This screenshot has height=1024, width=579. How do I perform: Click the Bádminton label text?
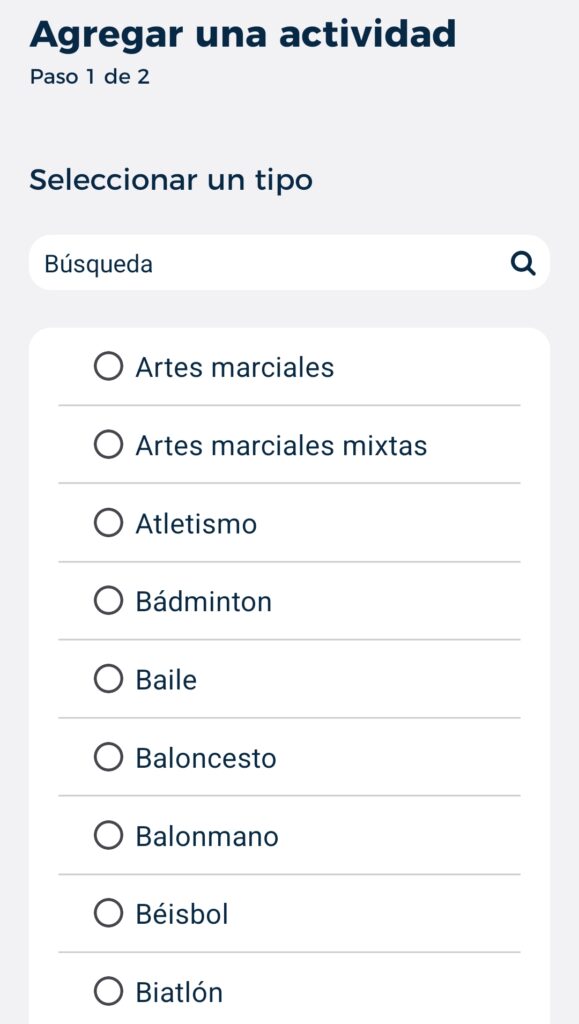click(204, 601)
